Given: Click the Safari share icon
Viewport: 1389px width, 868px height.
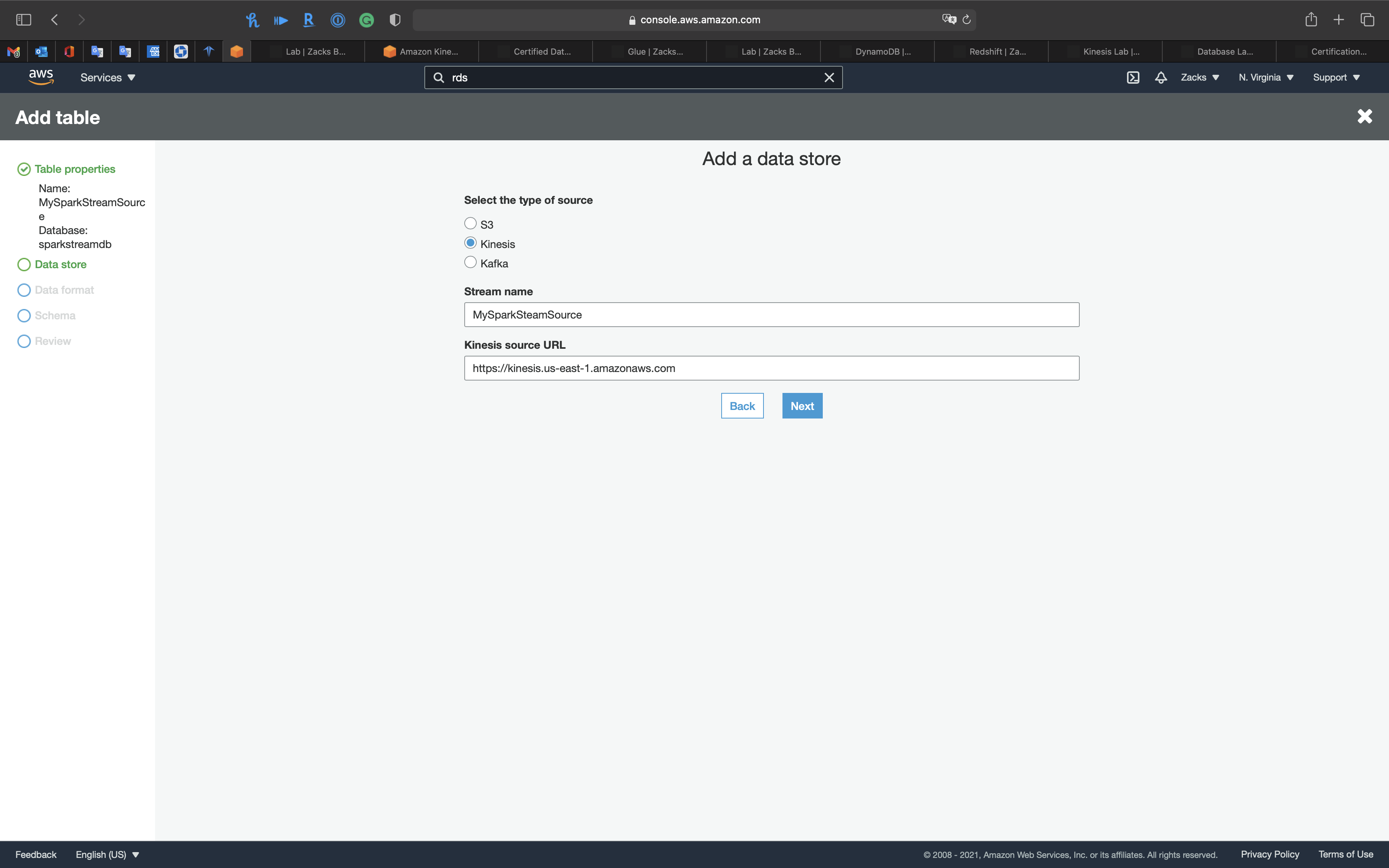Looking at the screenshot, I should pos(1311,19).
